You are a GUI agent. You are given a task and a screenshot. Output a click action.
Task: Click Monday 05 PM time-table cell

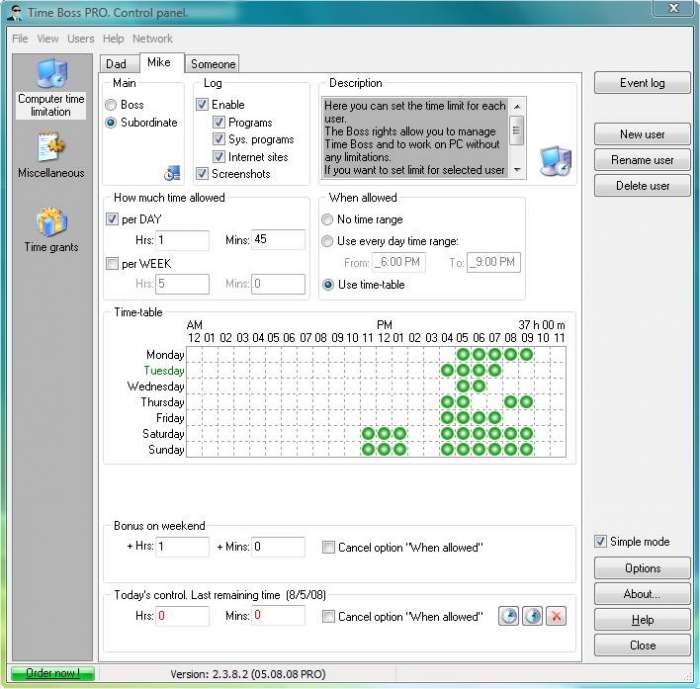463,355
